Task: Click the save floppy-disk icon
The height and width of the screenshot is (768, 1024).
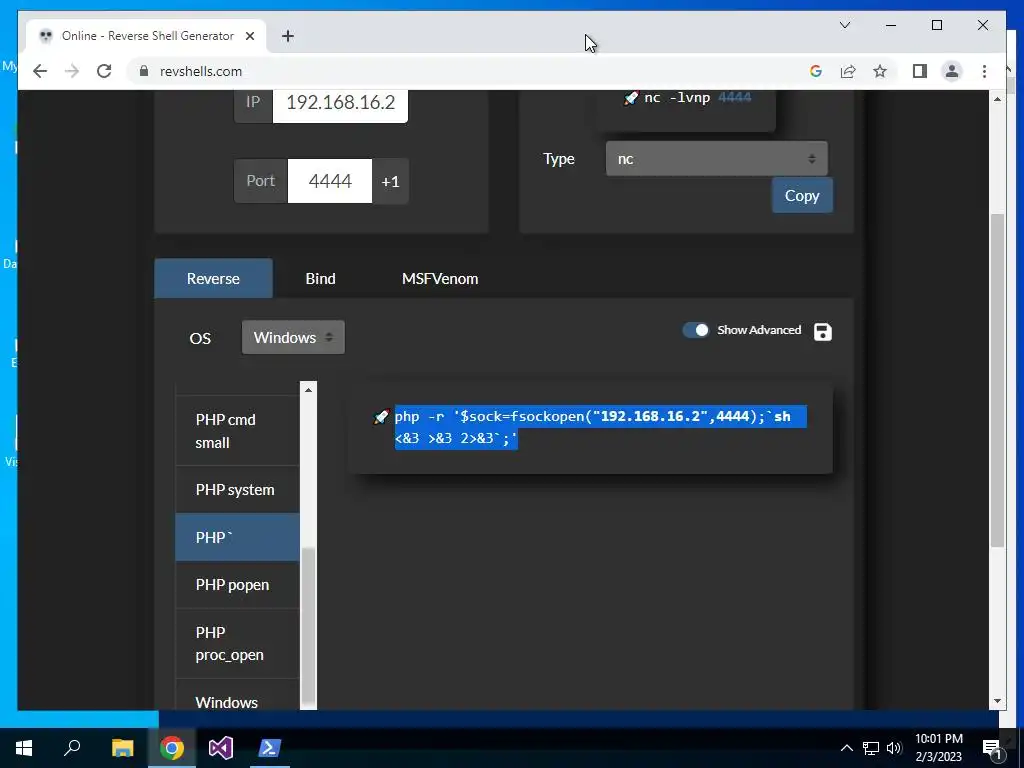Action: 823,332
